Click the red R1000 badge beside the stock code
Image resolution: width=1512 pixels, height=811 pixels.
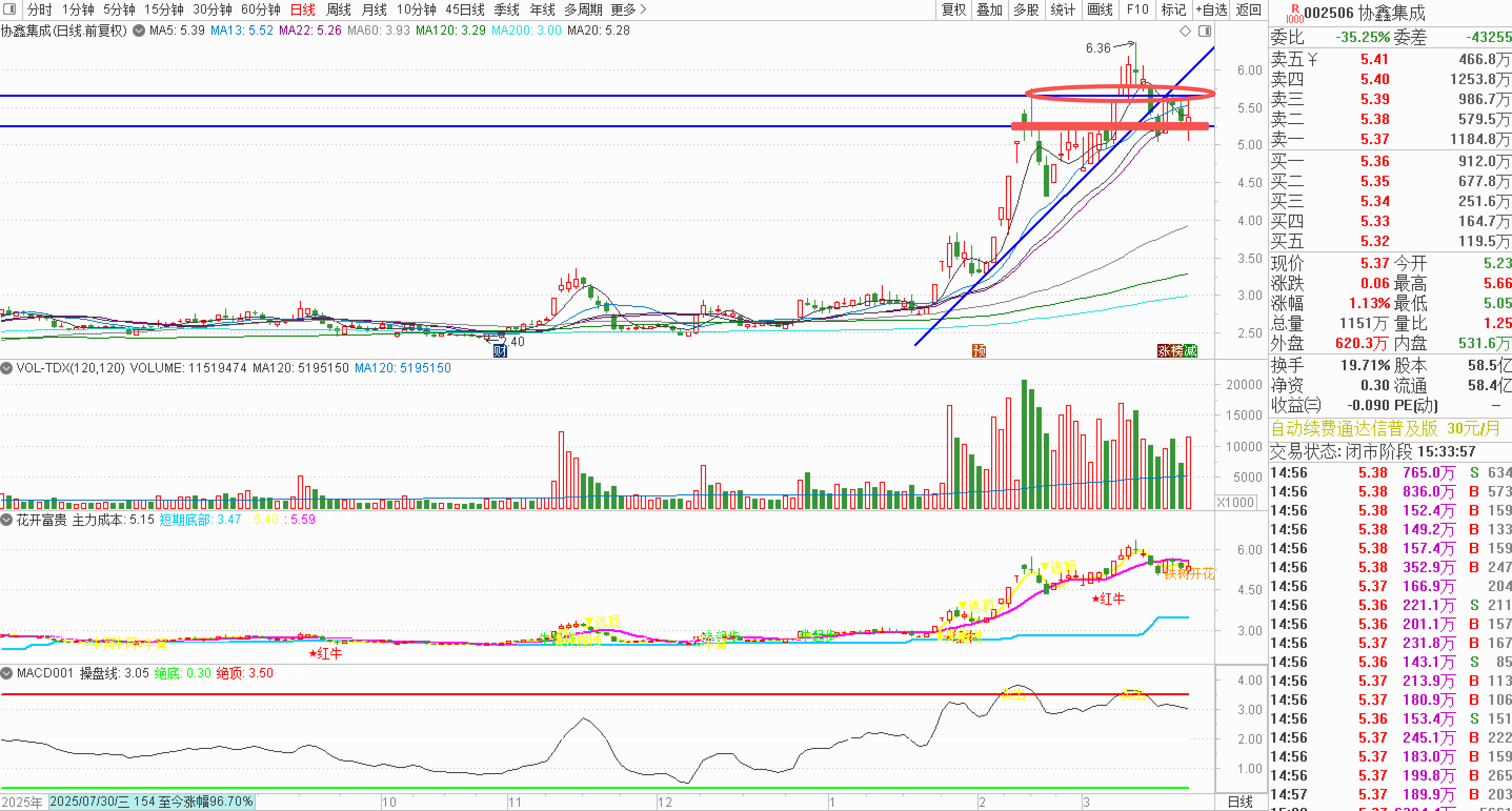(x=1294, y=13)
